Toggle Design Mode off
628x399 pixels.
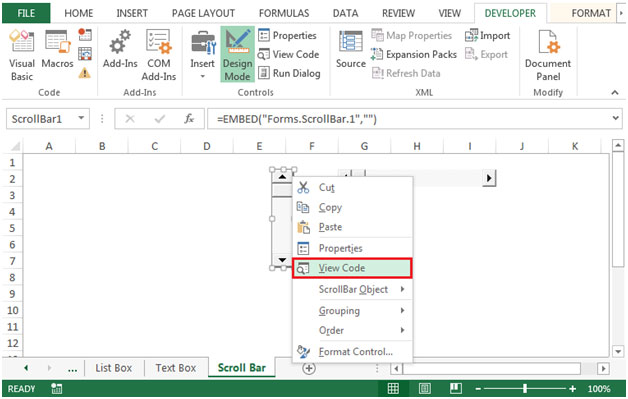coord(237,55)
